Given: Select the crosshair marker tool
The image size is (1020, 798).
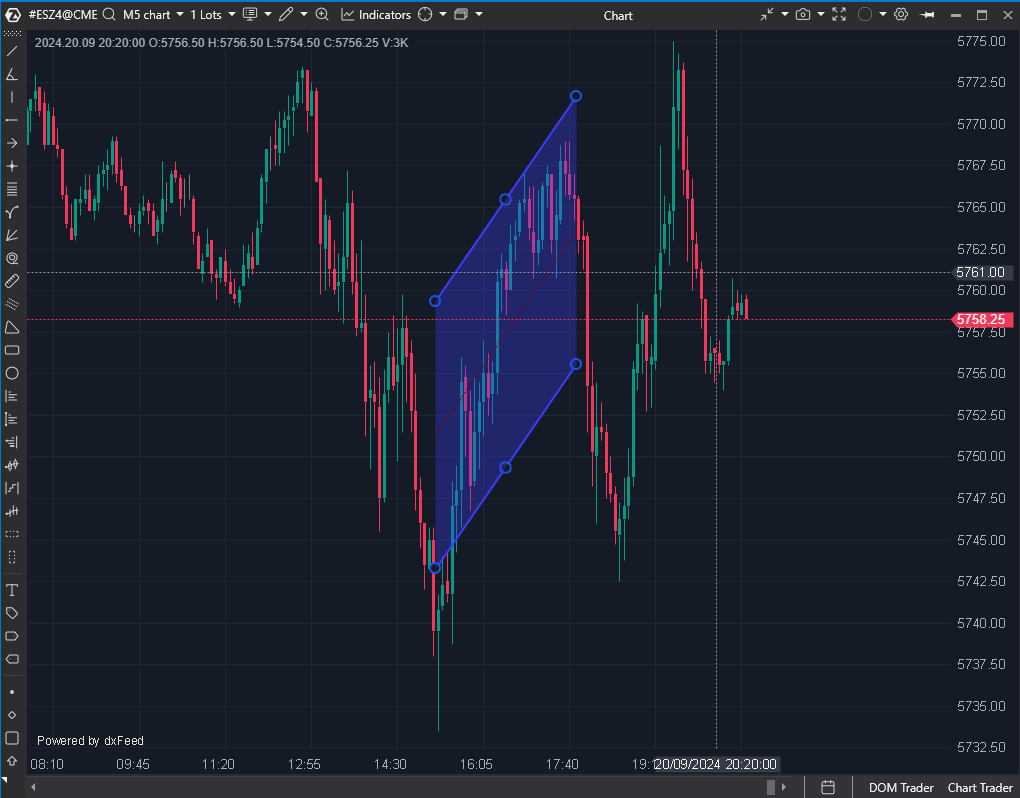Looking at the screenshot, I should tap(12, 166).
